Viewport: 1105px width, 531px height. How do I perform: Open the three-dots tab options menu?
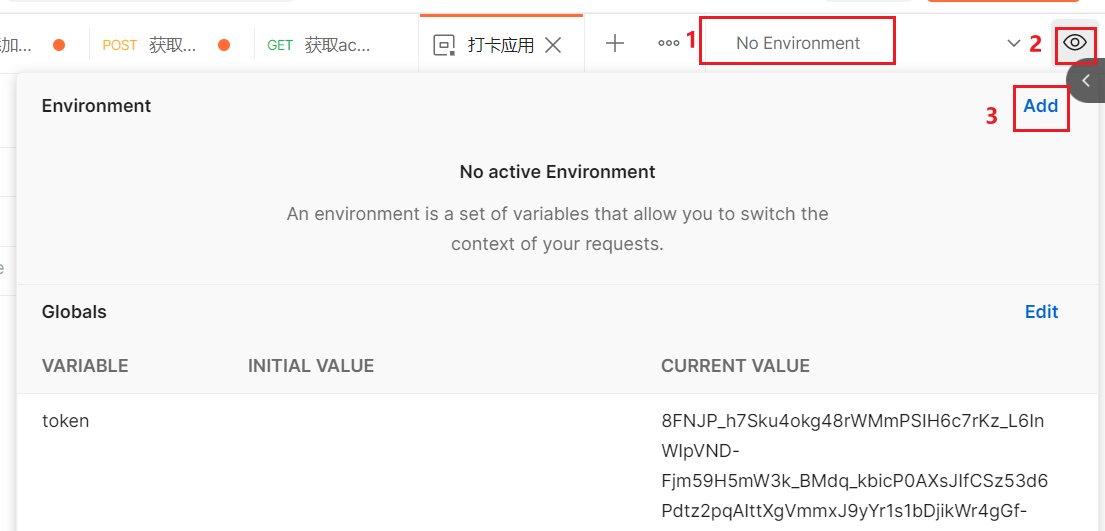(668, 43)
